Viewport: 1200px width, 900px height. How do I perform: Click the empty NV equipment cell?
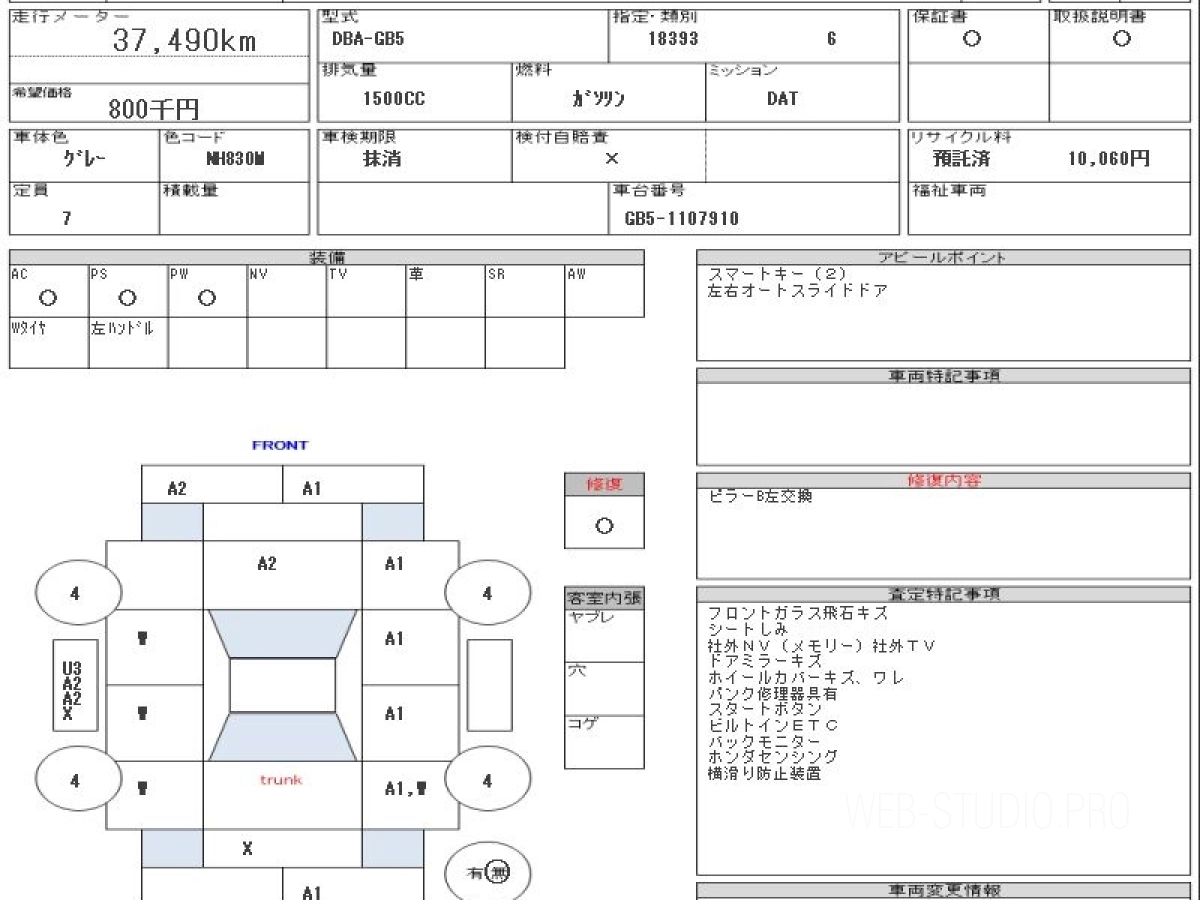pos(287,291)
